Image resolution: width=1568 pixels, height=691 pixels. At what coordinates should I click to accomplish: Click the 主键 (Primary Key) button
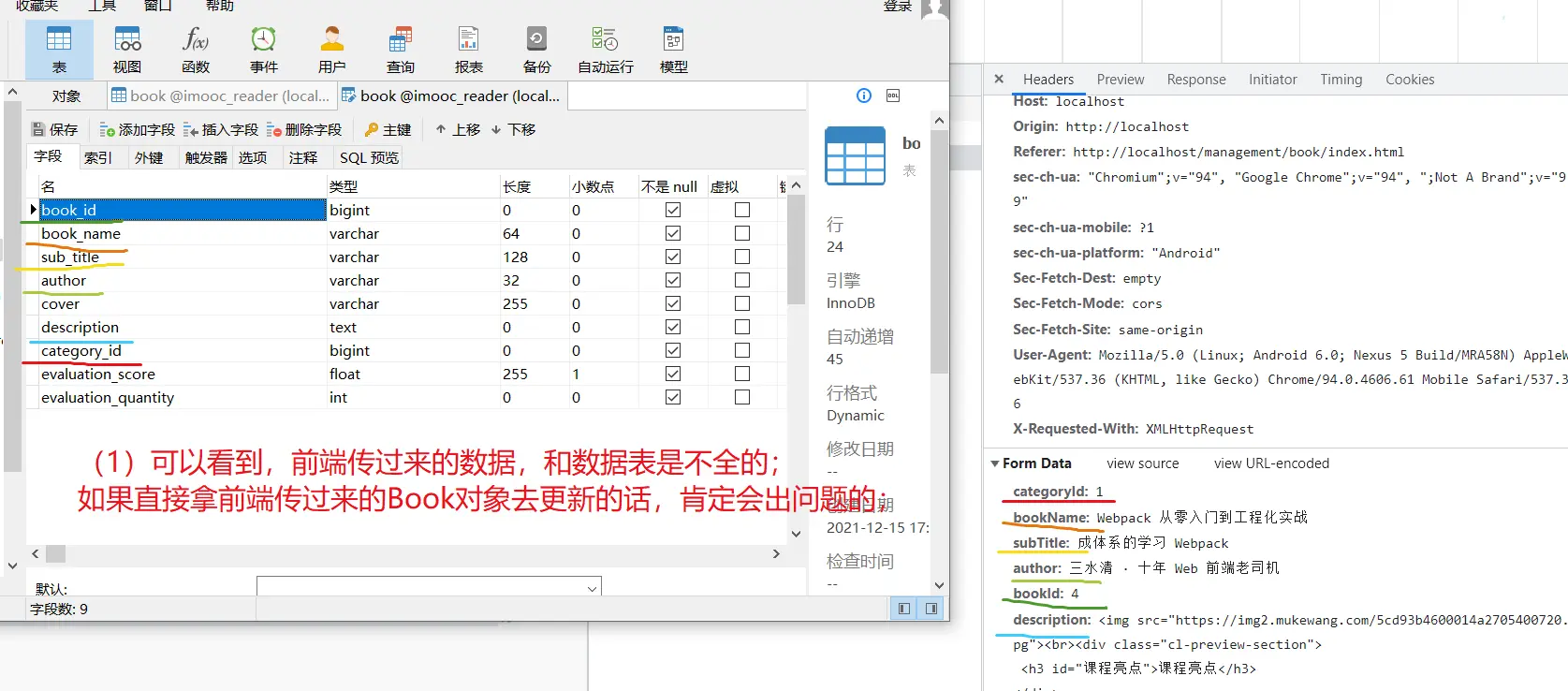click(388, 129)
